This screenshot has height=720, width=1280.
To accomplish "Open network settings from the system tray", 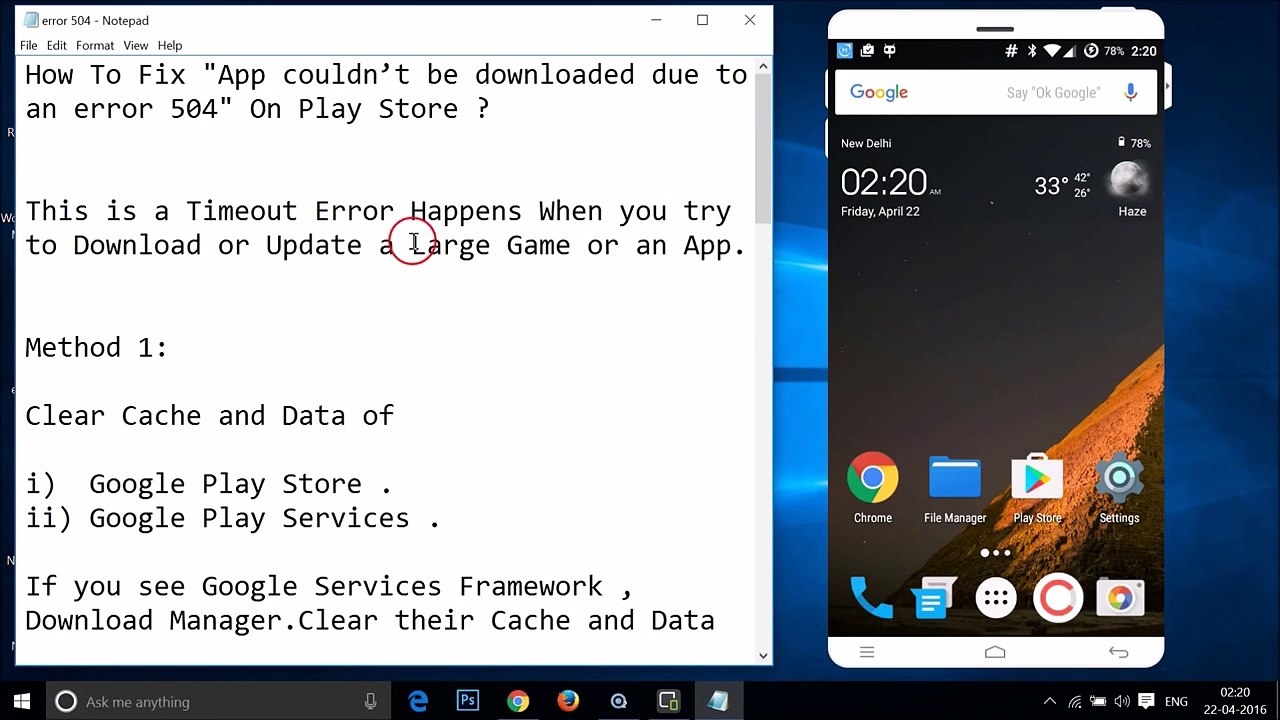I will click(x=1075, y=701).
